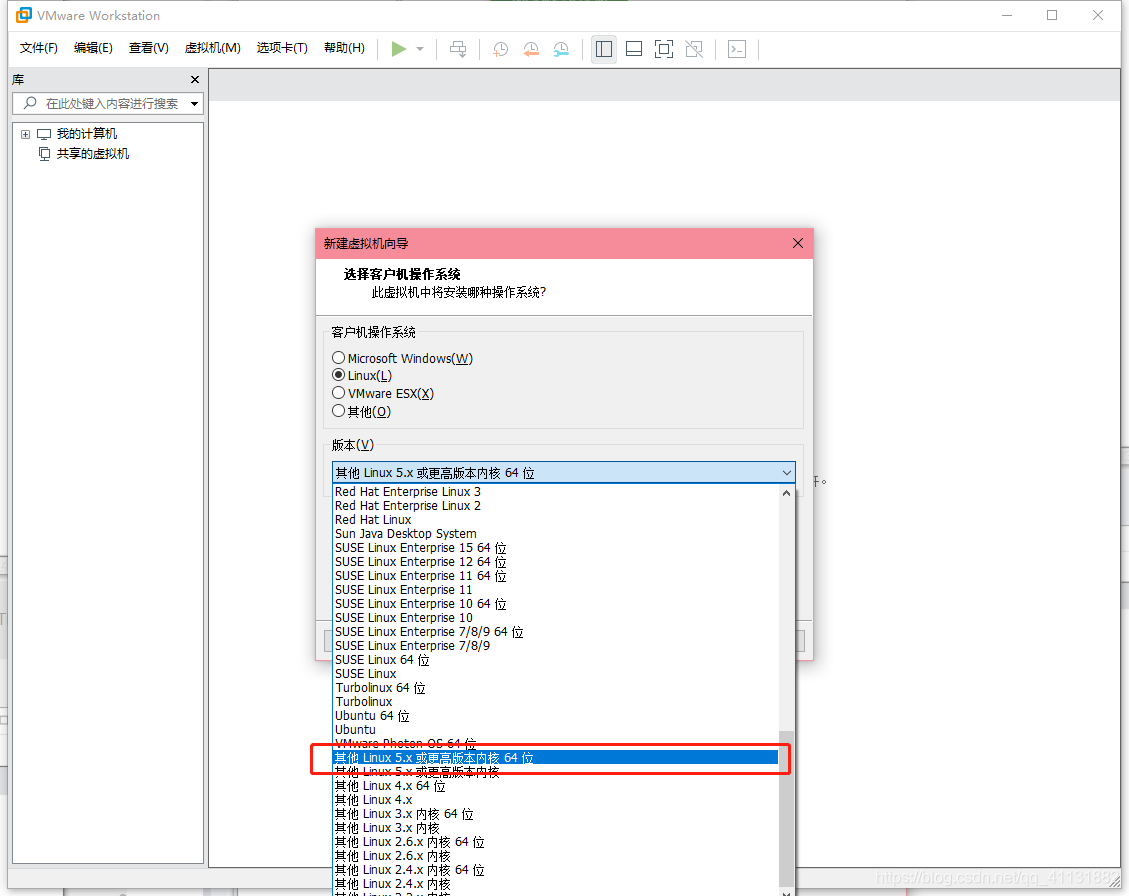
Task: Toggle the library sidebar view icon
Action: [603, 49]
